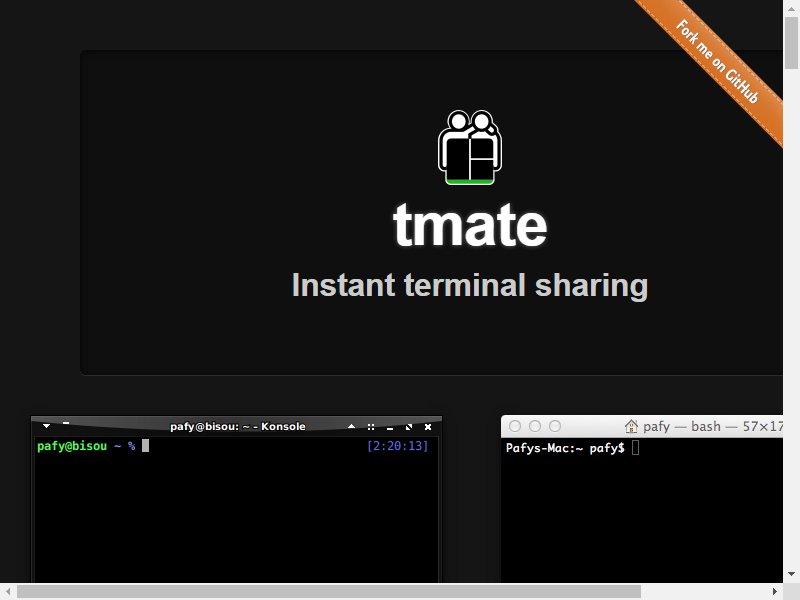The height and width of the screenshot is (600, 800).
Task: Click the horizontal scrollbar right arrow
Action: tap(774, 591)
